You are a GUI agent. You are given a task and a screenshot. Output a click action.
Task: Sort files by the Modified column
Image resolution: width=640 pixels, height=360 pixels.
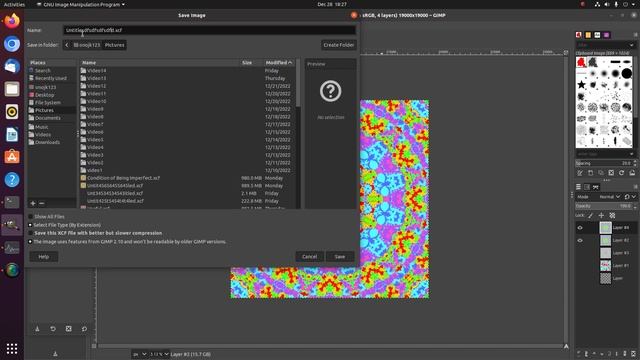pyautogui.click(x=279, y=63)
